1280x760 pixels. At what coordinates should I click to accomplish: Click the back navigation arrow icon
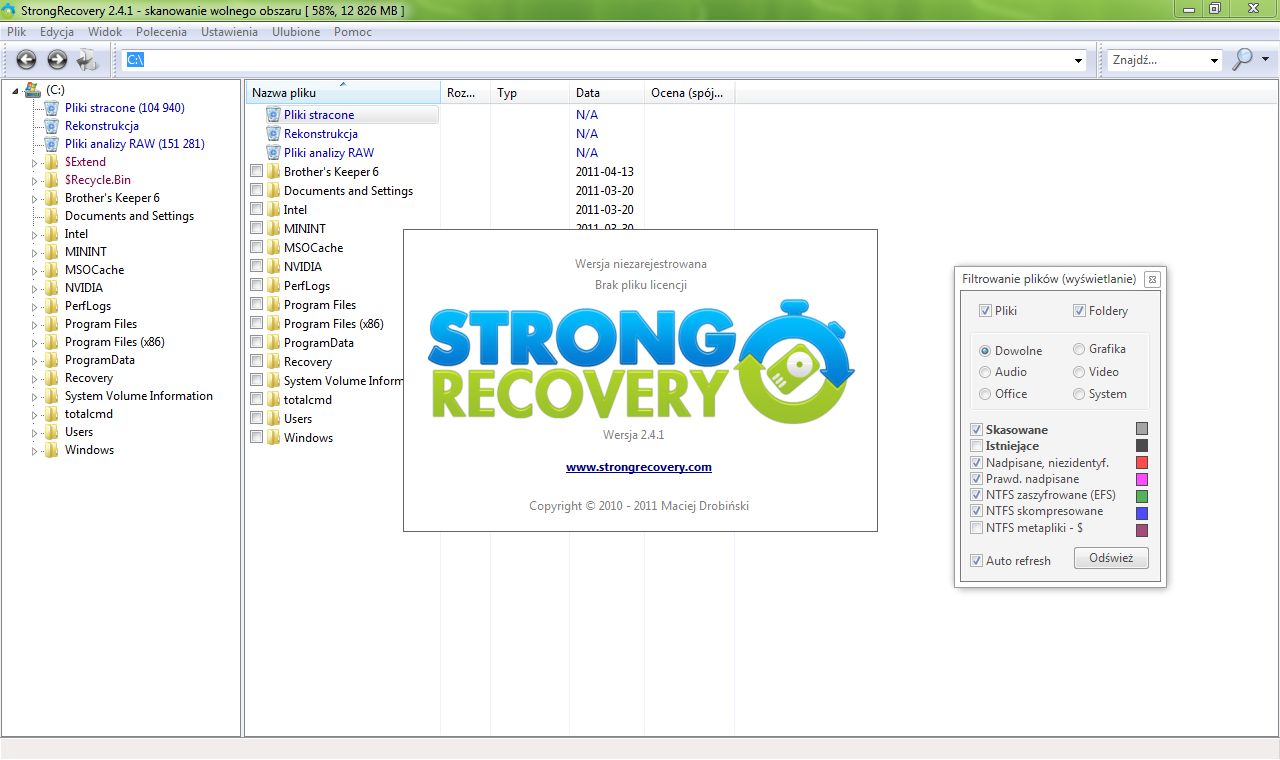click(x=27, y=59)
